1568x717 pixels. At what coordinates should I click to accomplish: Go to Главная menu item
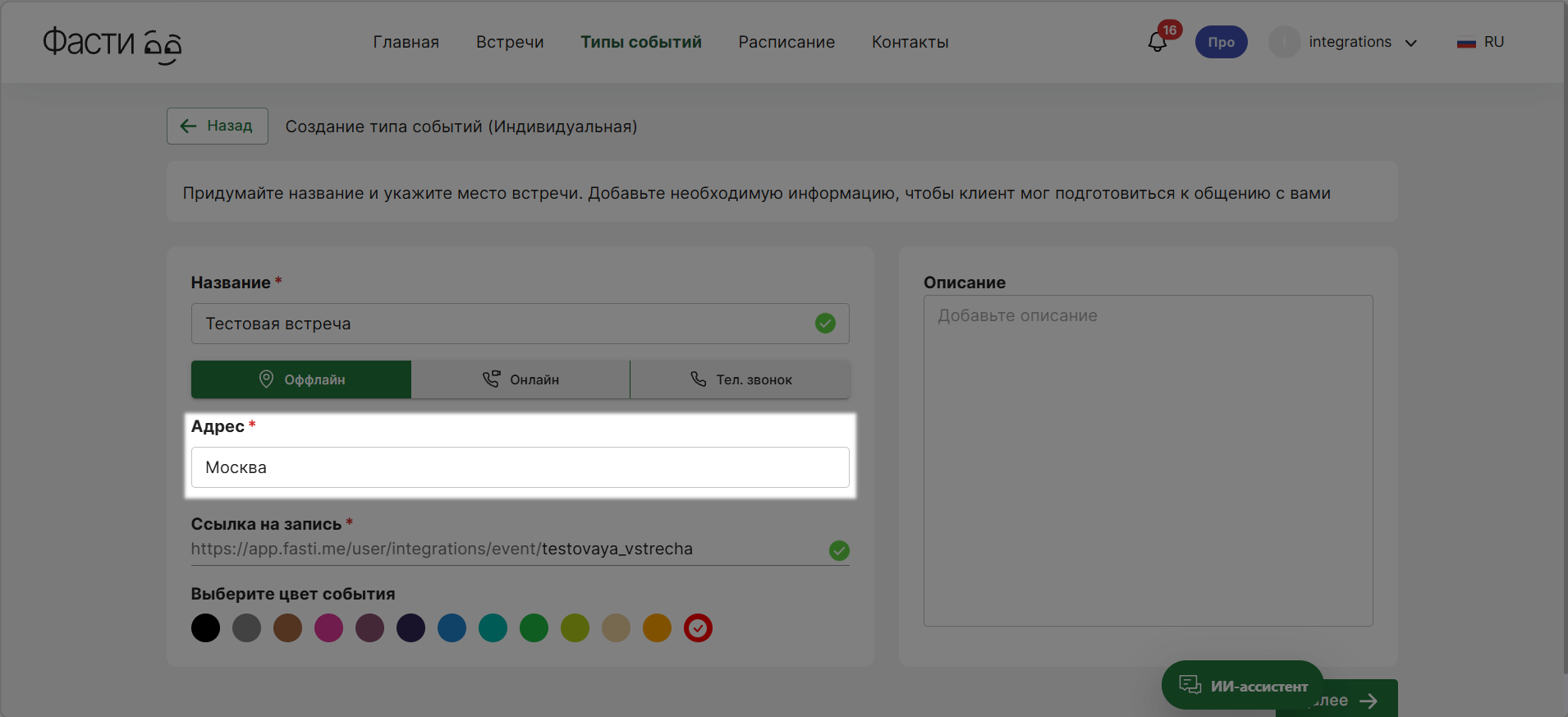pyautogui.click(x=406, y=42)
